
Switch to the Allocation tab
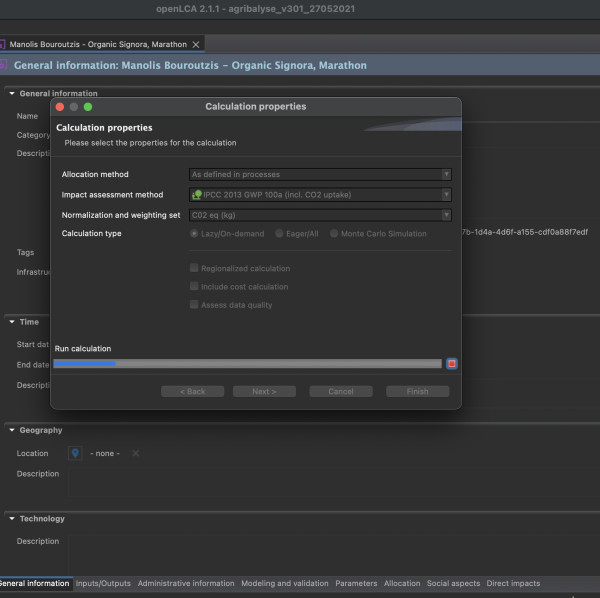click(402, 583)
